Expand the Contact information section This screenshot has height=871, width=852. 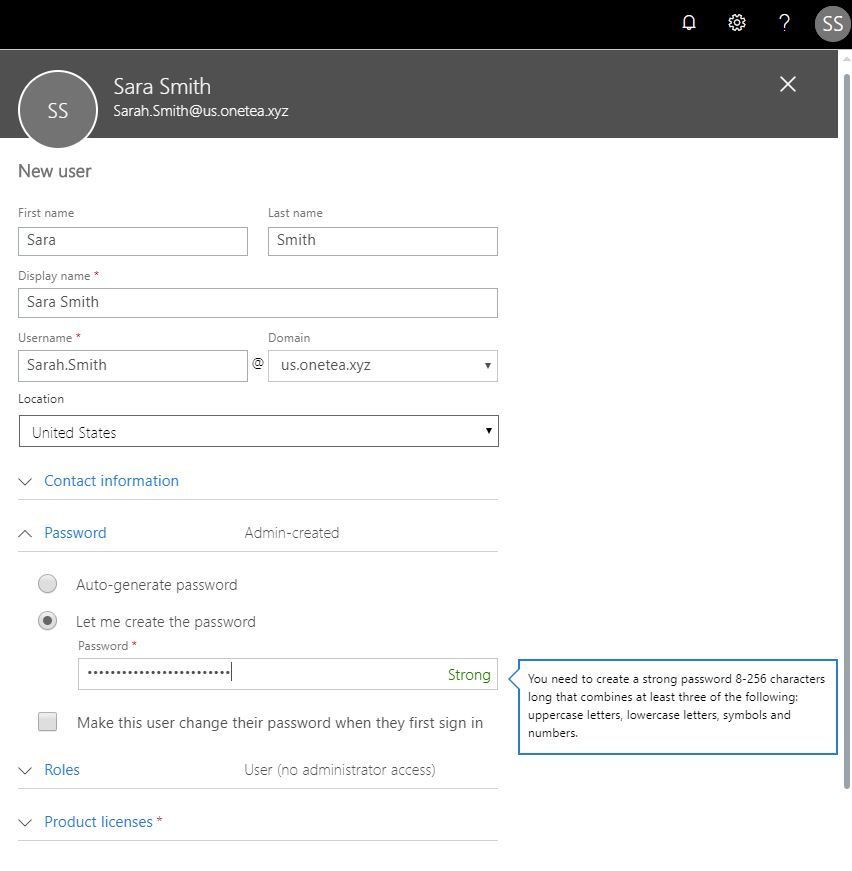point(111,481)
